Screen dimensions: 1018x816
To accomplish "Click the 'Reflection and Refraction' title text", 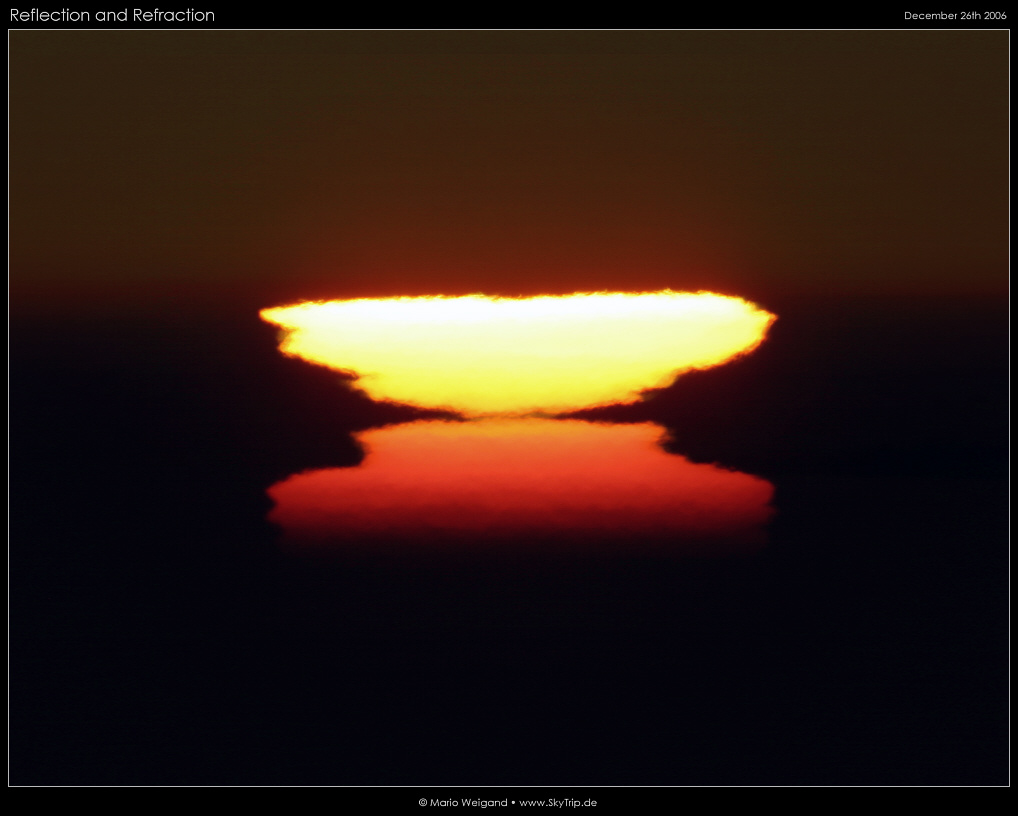I will pos(112,15).
